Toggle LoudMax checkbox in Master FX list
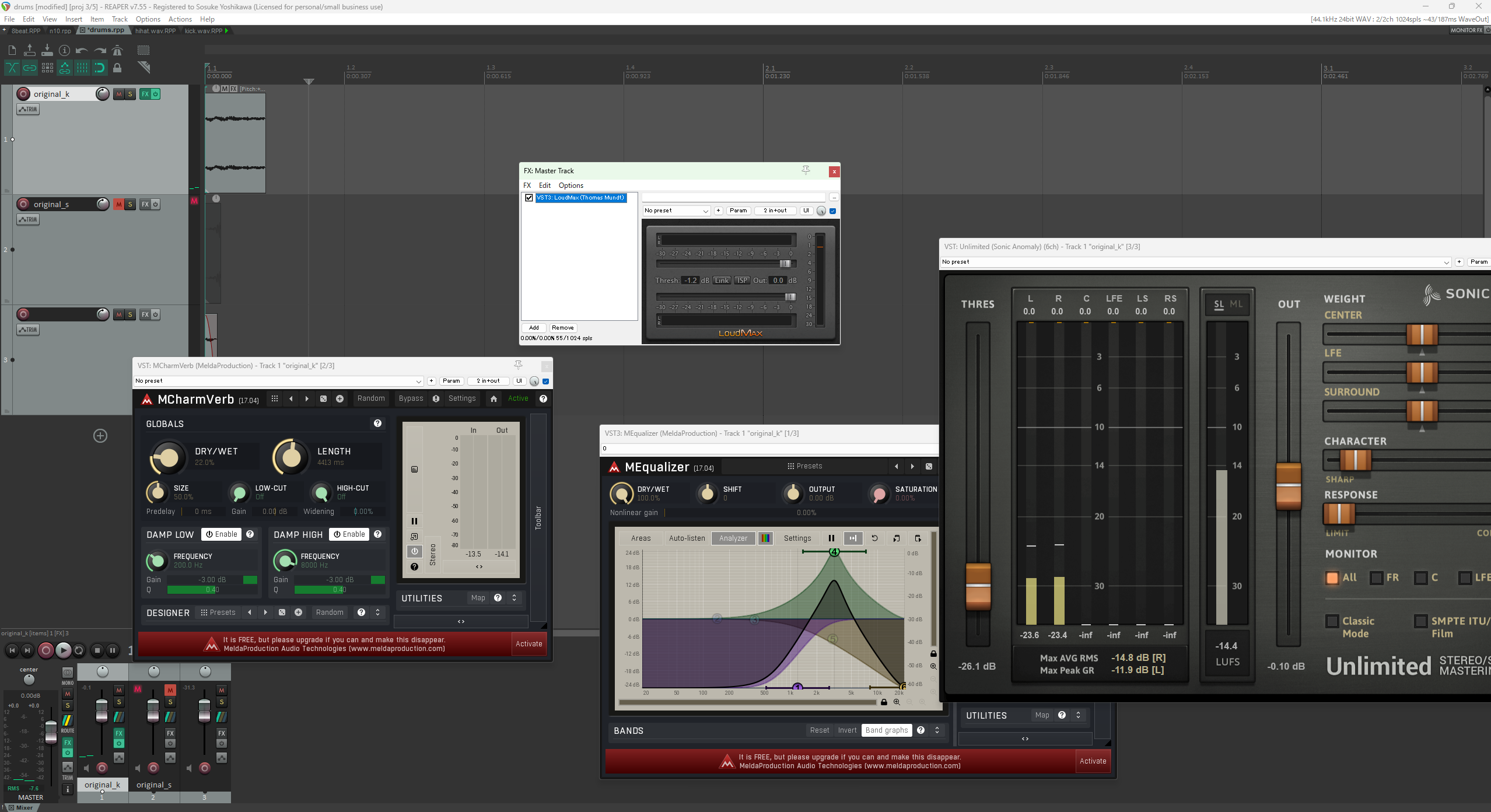Screen dimensions: 1491x812 point(529,198)
